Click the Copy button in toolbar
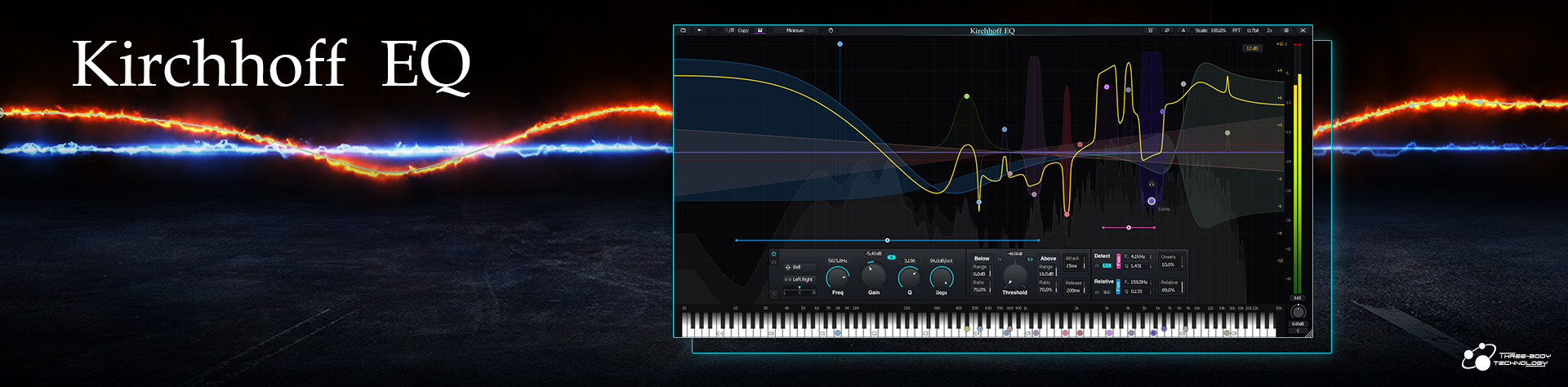The width and height of the screenshot is (1568, 387). [743, 30]
